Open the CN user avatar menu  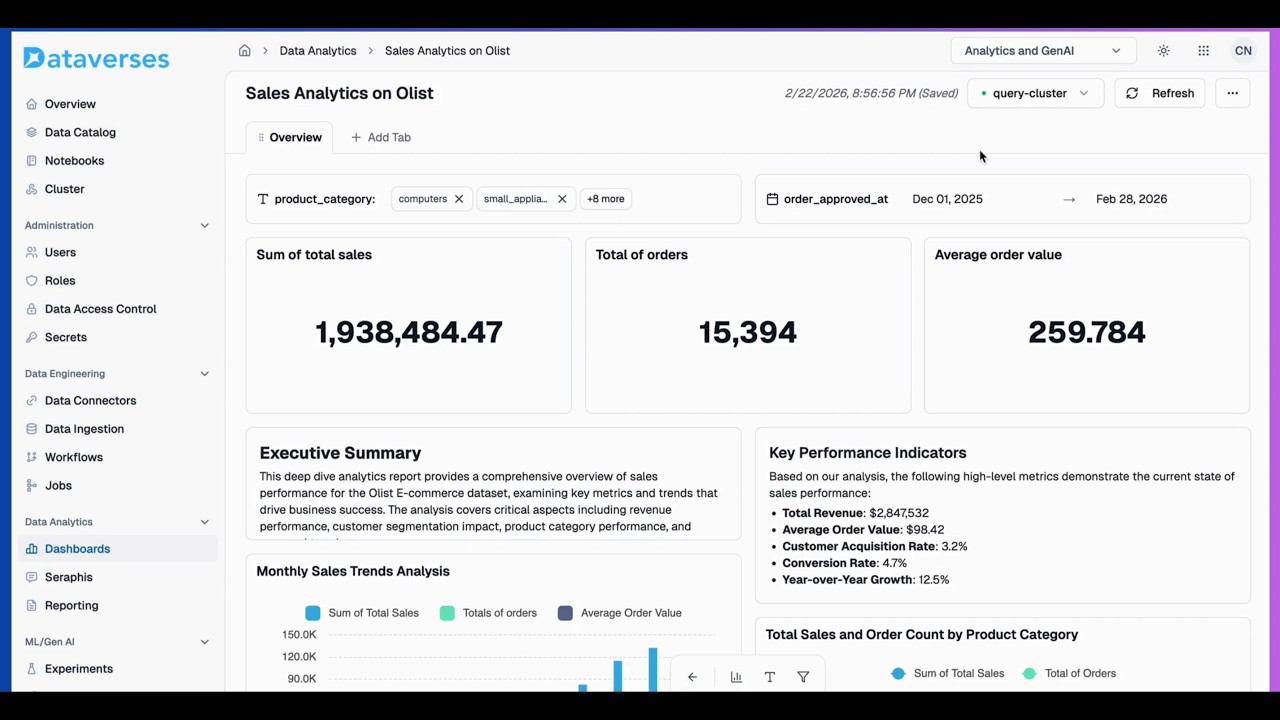pyautogui.click(x=1243, y=51)
